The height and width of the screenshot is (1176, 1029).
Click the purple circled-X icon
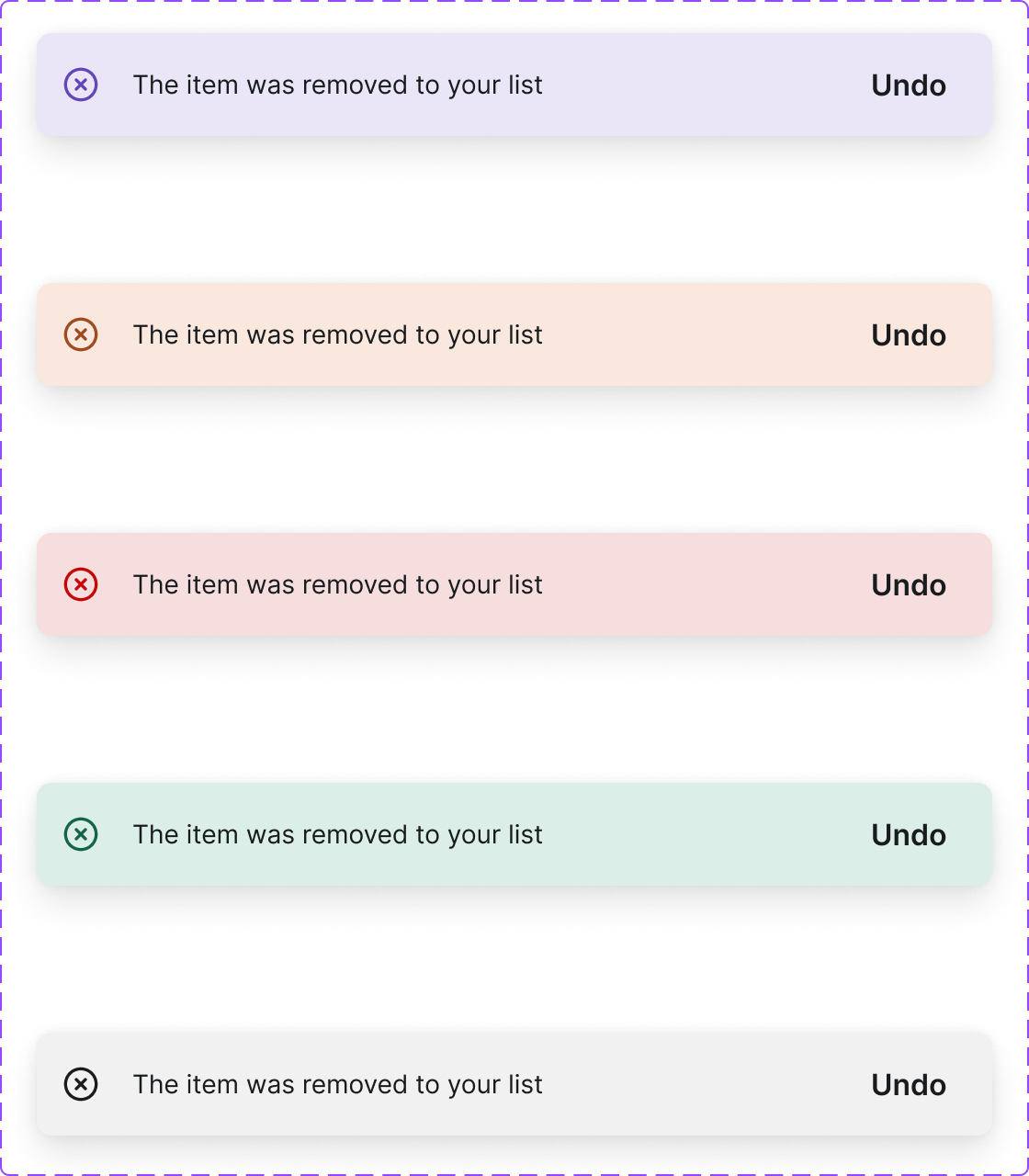click(x=81, y=85)
